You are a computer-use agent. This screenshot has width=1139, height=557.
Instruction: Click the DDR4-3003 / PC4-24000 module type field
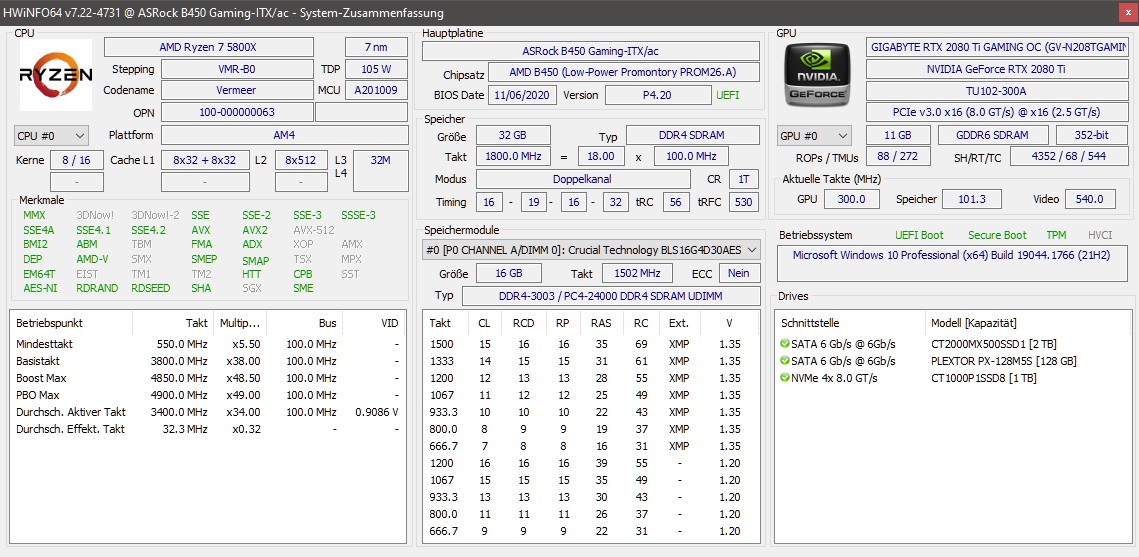(611, 296)
